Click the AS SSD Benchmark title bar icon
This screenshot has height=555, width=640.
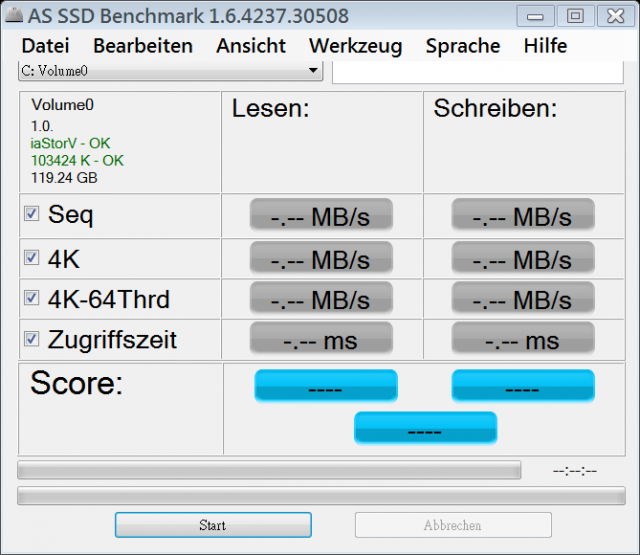[x=13, y=16]
